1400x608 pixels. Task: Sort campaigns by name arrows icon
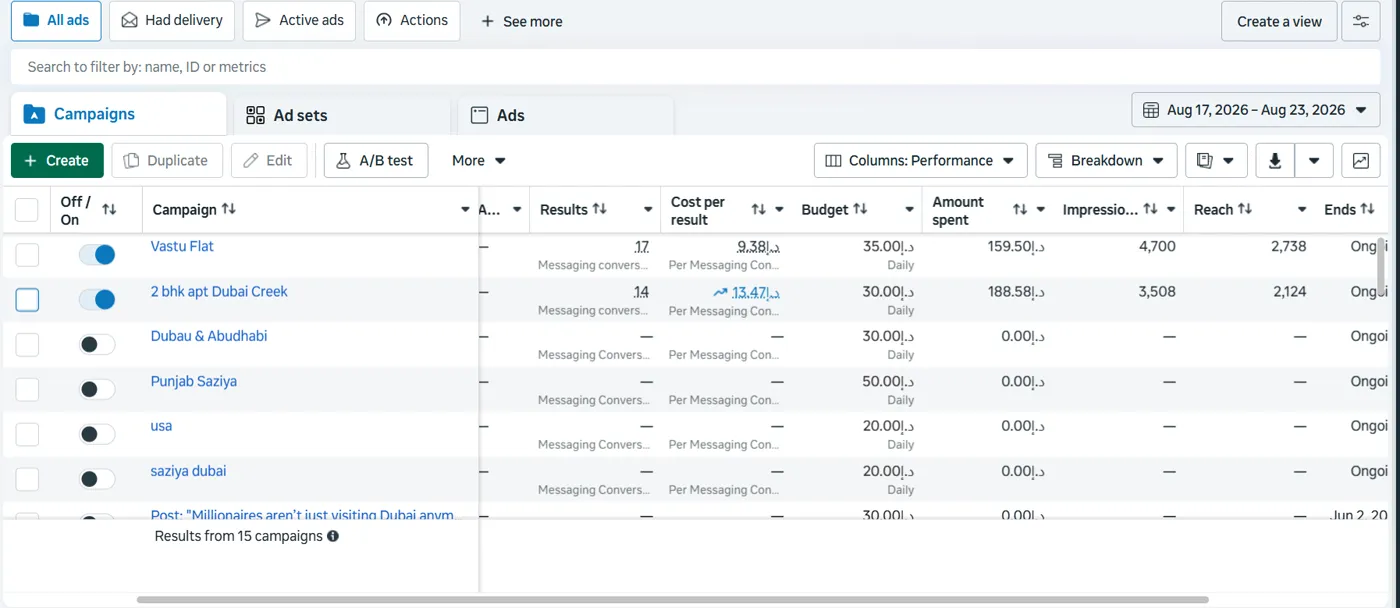point(229,209)
